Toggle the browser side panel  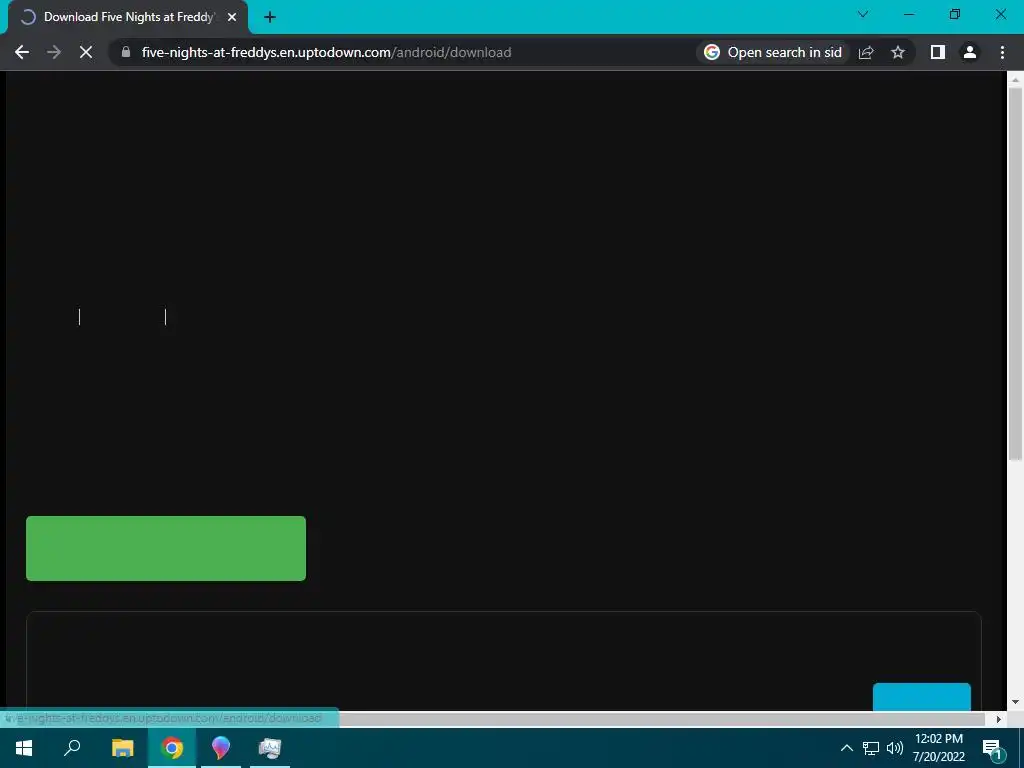pos(938,52)
